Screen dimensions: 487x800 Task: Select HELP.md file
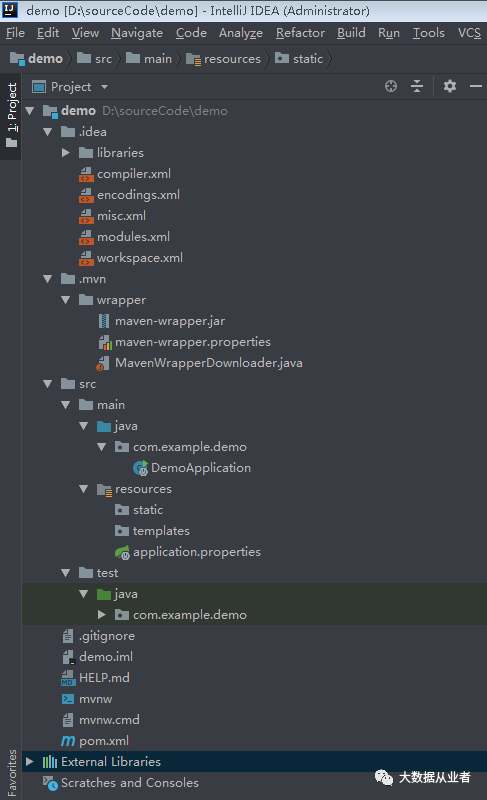point(104,678)
